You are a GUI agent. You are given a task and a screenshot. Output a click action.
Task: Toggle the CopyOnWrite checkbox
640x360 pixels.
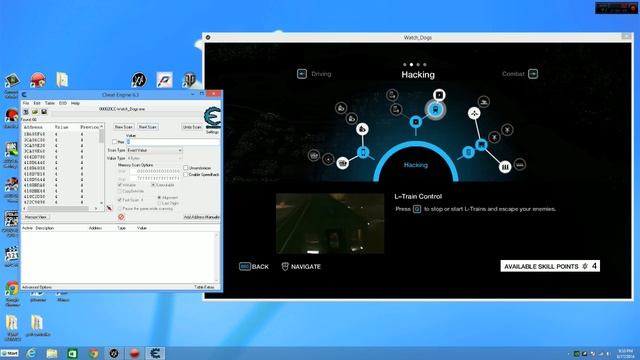(x=120, y=191)
